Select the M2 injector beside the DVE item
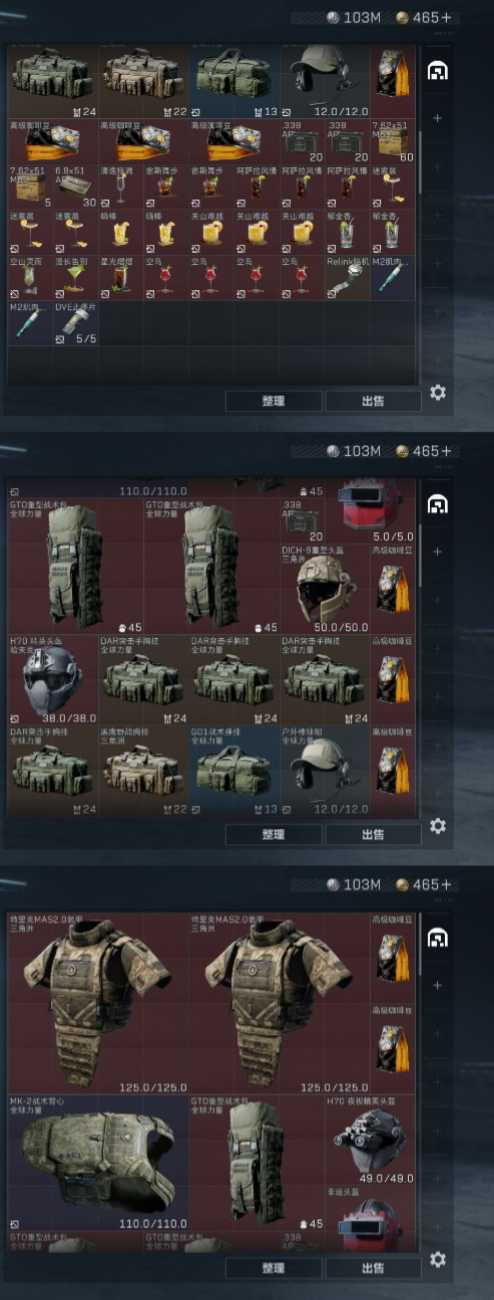This screenshot has height=1300, width=494. click(30, 322)
